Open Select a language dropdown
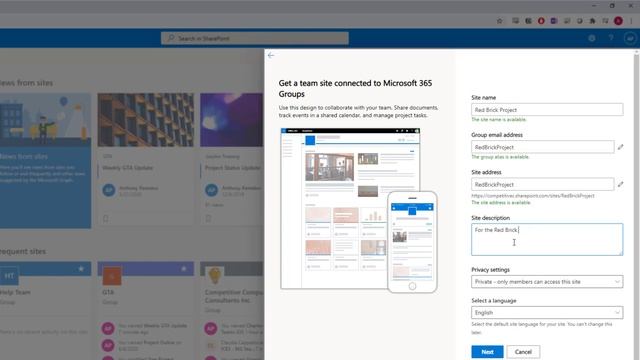This screenshot has height=360, width=640. tap(547, 313)
